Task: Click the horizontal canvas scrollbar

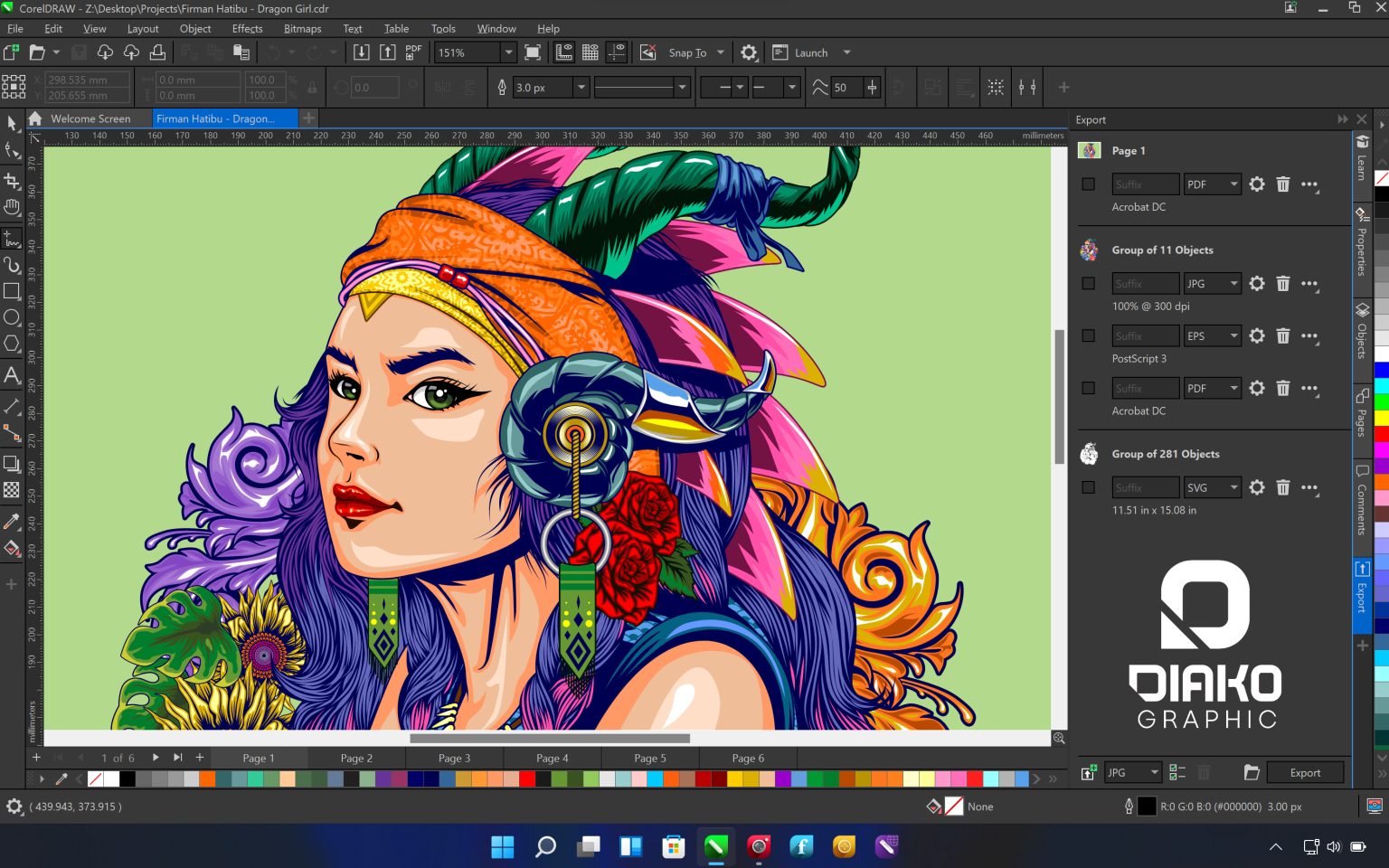Action: (x=550, y=738)
